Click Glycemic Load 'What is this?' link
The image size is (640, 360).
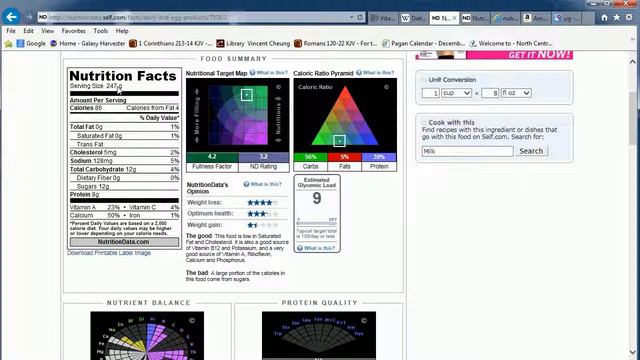(x=316, y=248)
